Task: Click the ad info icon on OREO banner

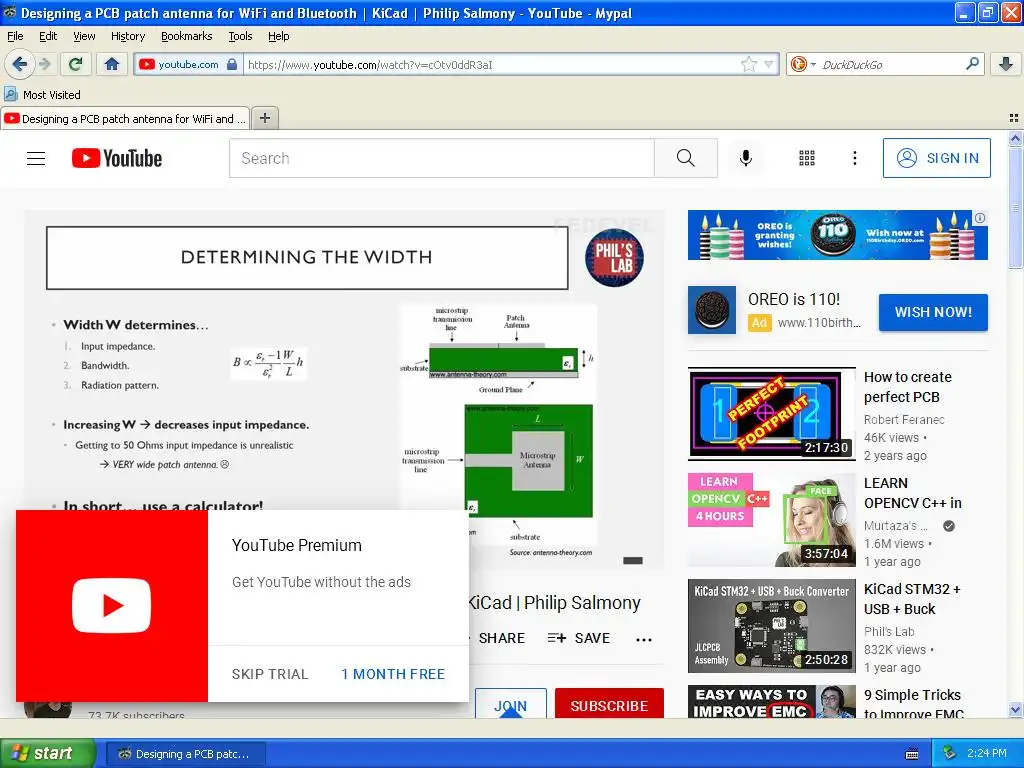Action: [x=980, y=218]
